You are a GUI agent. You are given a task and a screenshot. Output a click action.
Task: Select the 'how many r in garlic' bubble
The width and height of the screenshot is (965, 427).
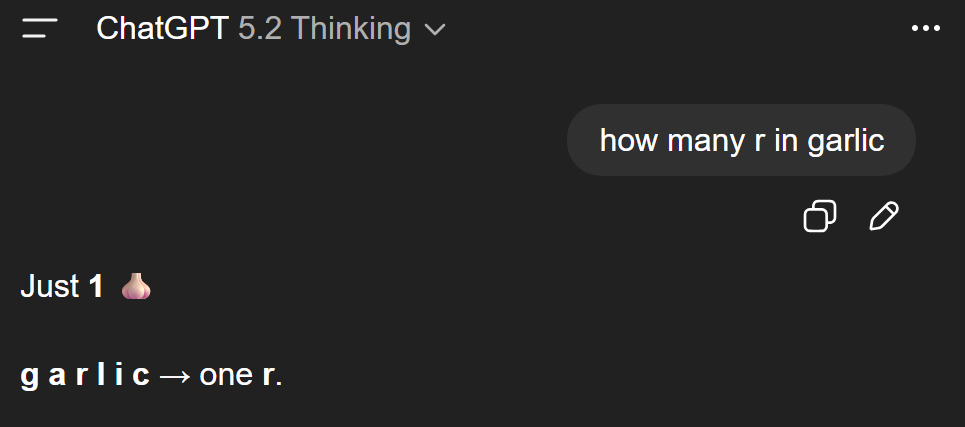tap(741, 140)
